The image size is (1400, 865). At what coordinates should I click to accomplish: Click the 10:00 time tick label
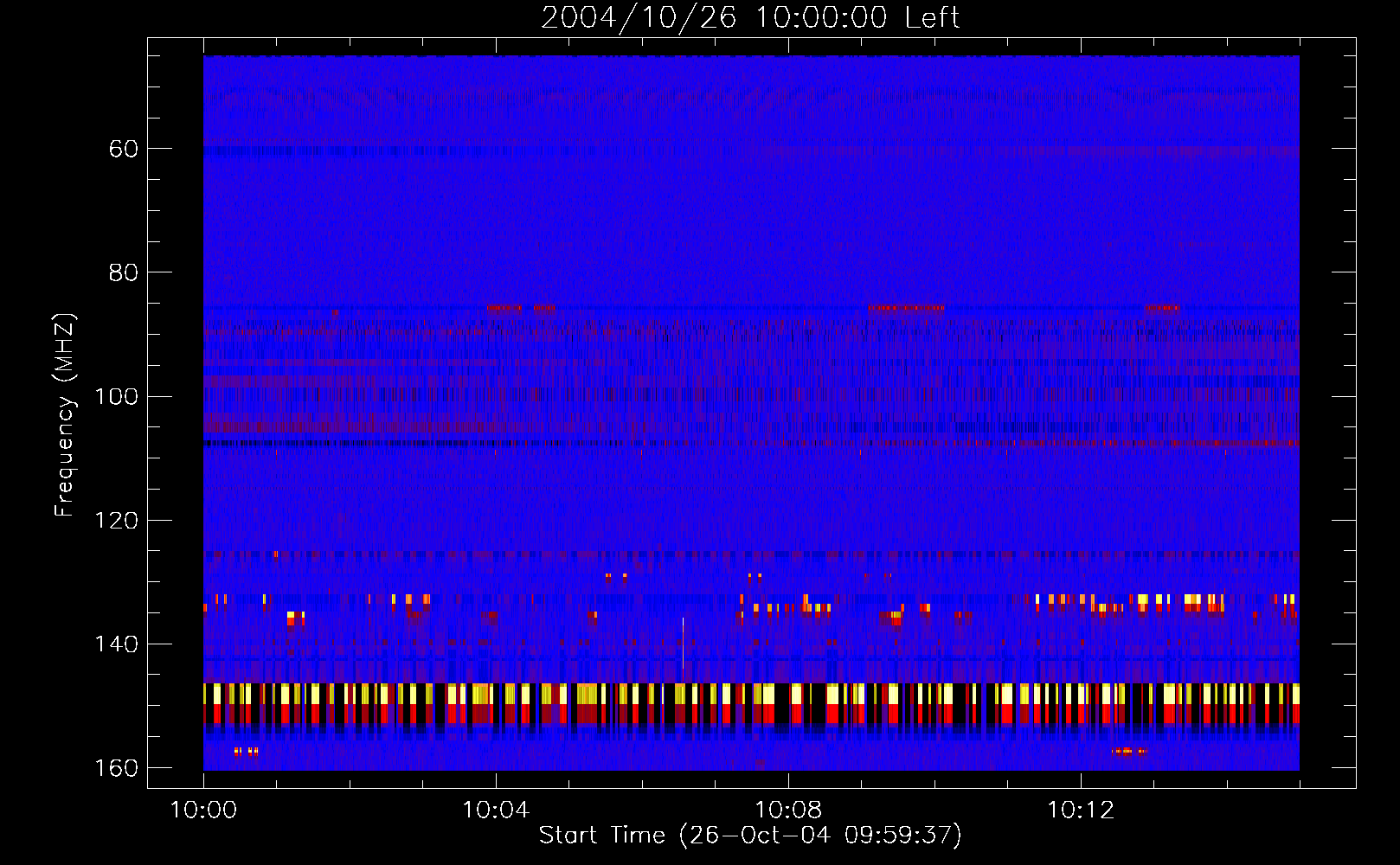203,810
